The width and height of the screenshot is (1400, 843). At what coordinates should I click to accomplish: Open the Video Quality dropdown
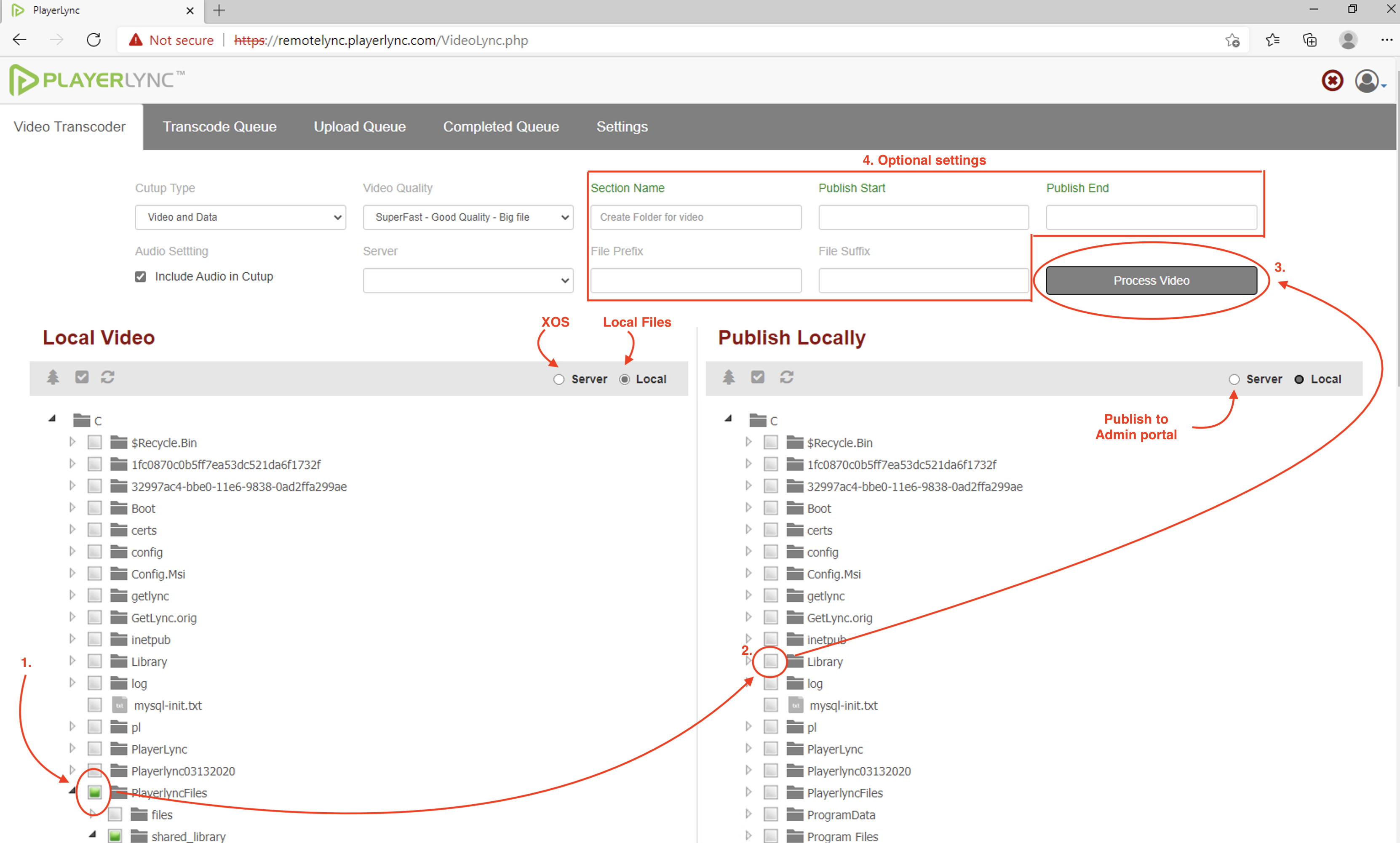[468, 217]
